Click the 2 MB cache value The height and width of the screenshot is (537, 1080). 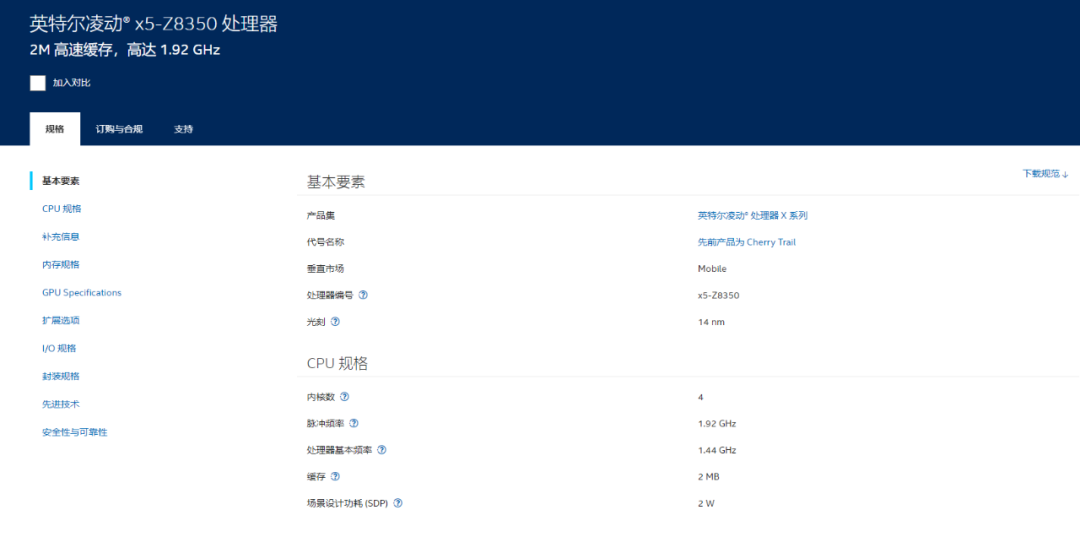tap(709, 477)
